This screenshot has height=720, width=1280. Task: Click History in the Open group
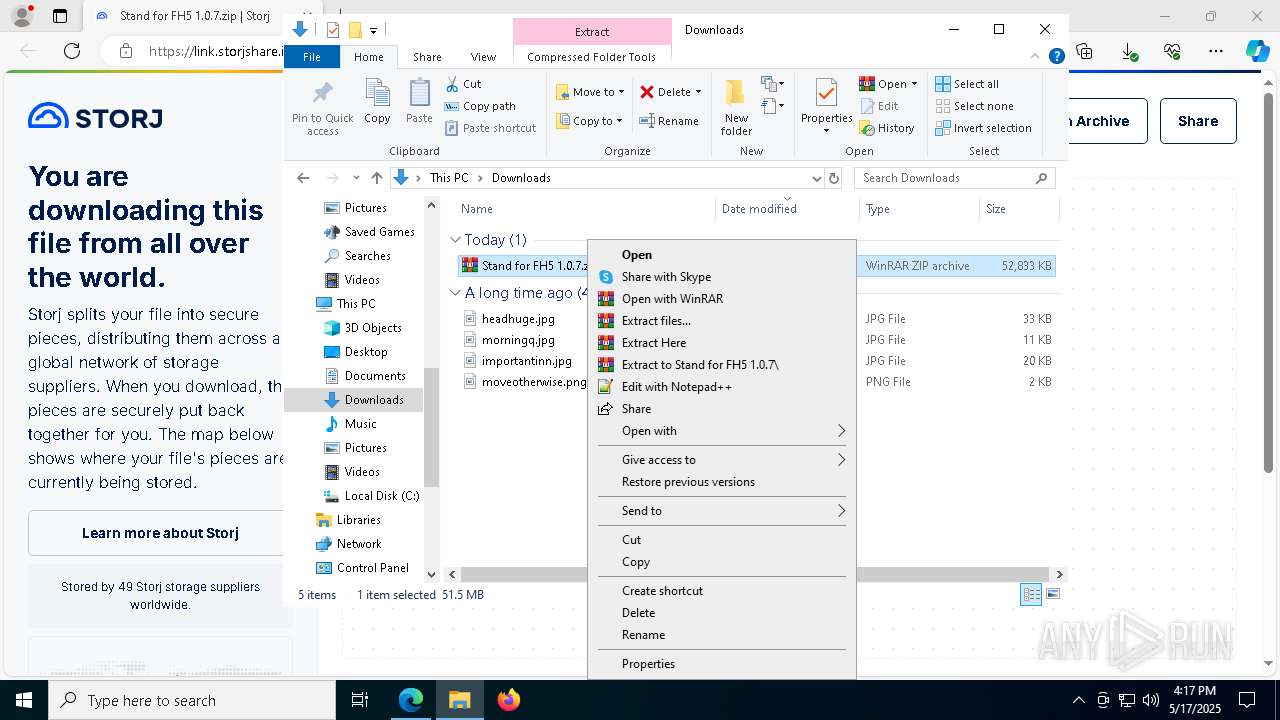pyautogui.click(x=887, y=128)
